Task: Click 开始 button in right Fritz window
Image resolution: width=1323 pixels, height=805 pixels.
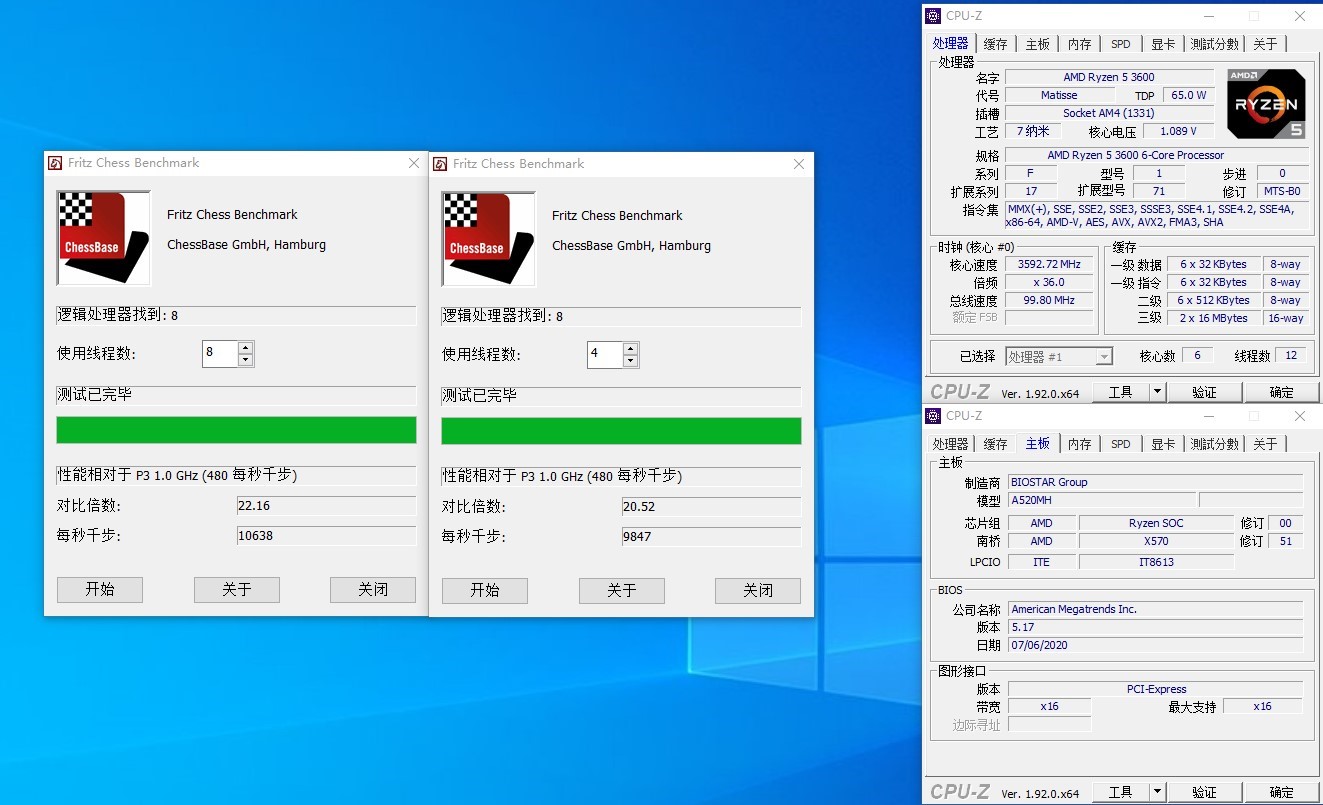Action: [485, 591]
